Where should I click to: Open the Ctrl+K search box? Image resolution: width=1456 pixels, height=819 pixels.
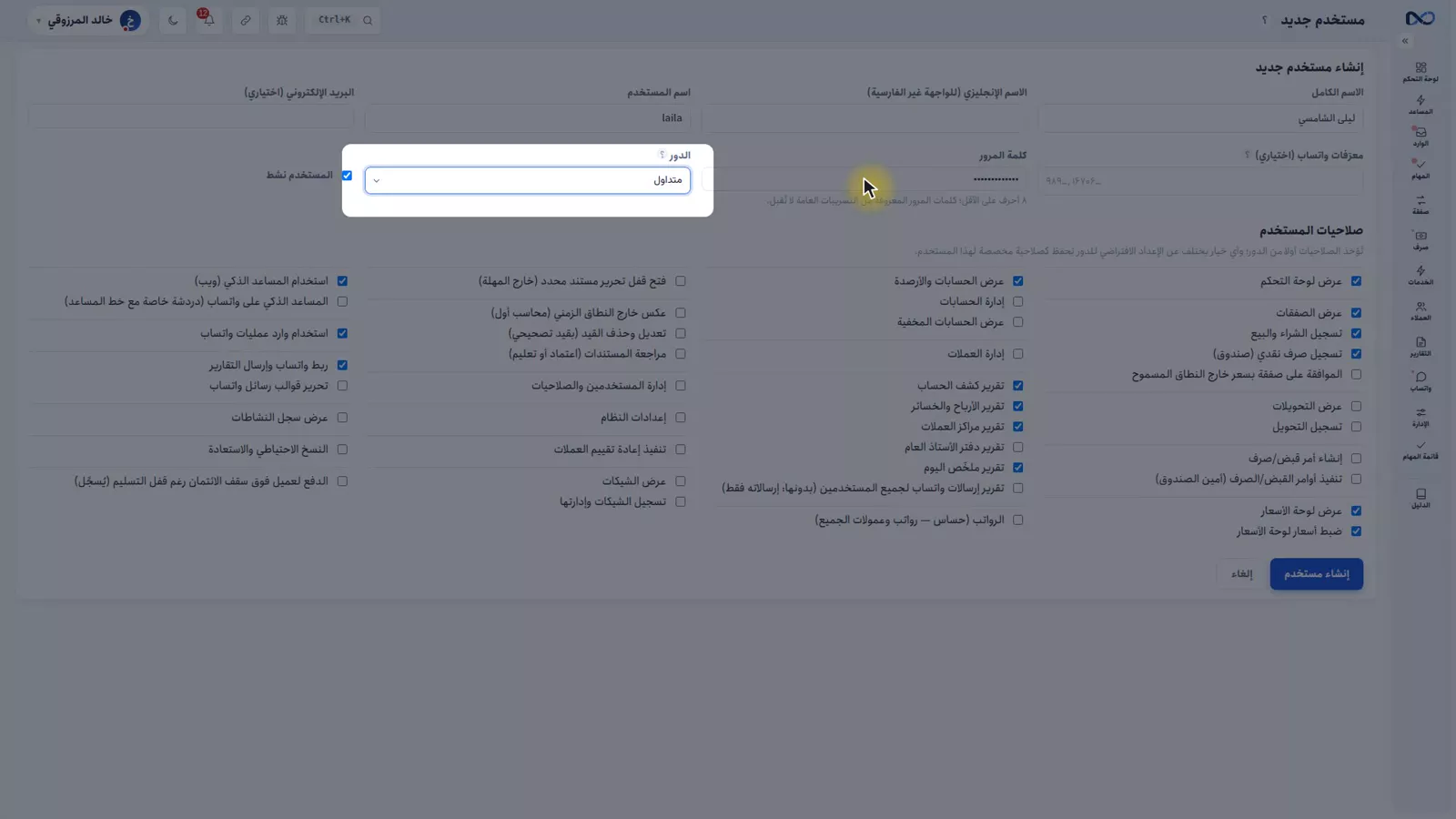coord(343,20)
